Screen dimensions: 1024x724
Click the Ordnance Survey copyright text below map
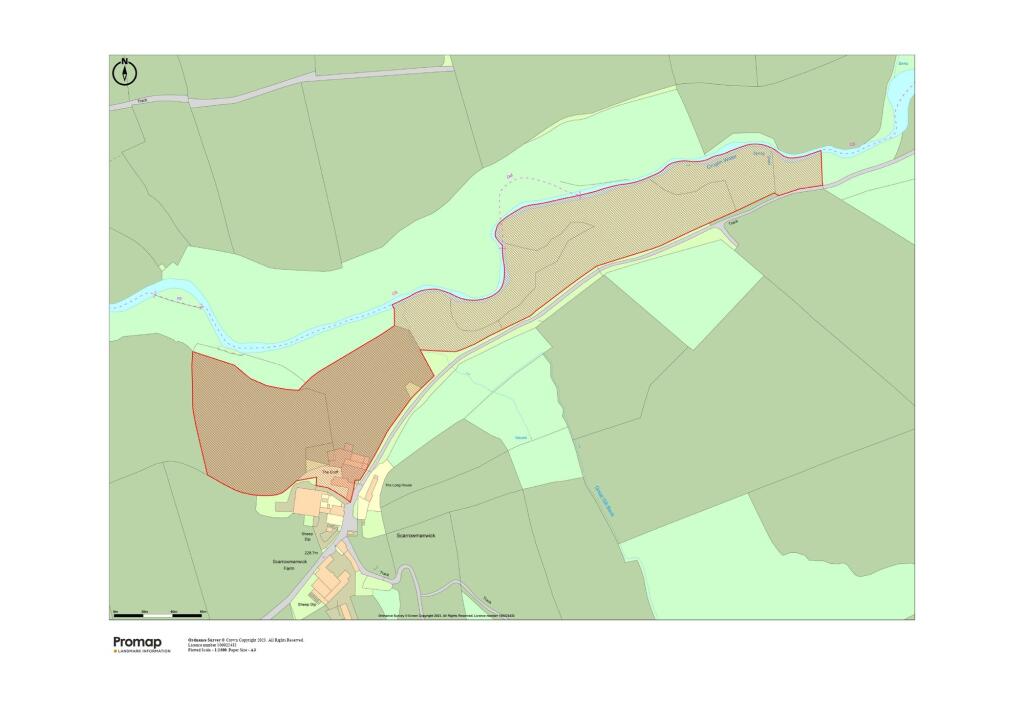coord(245,639)
